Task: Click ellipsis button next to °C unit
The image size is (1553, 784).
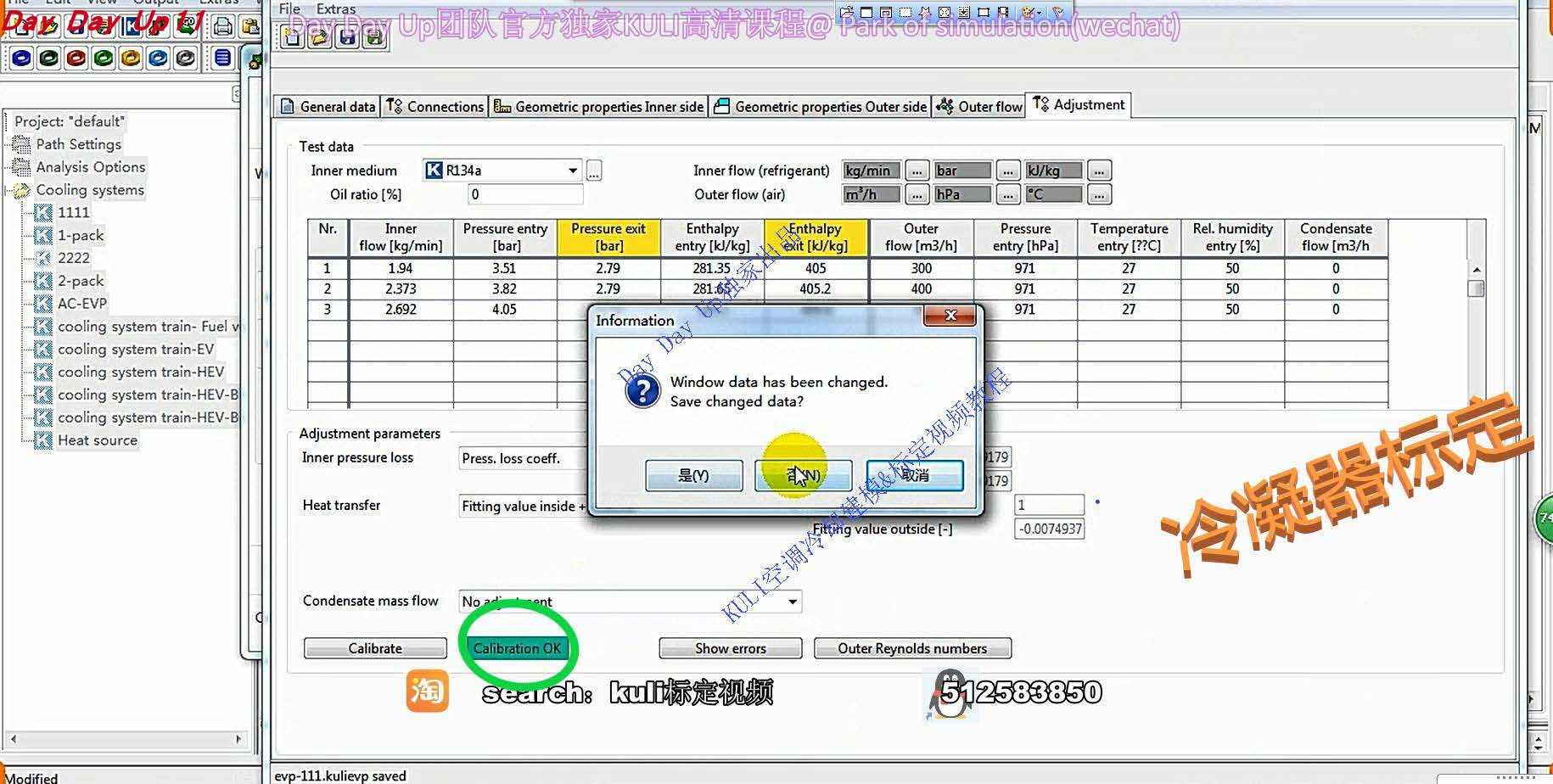Action: click(x=1099, y=194)
